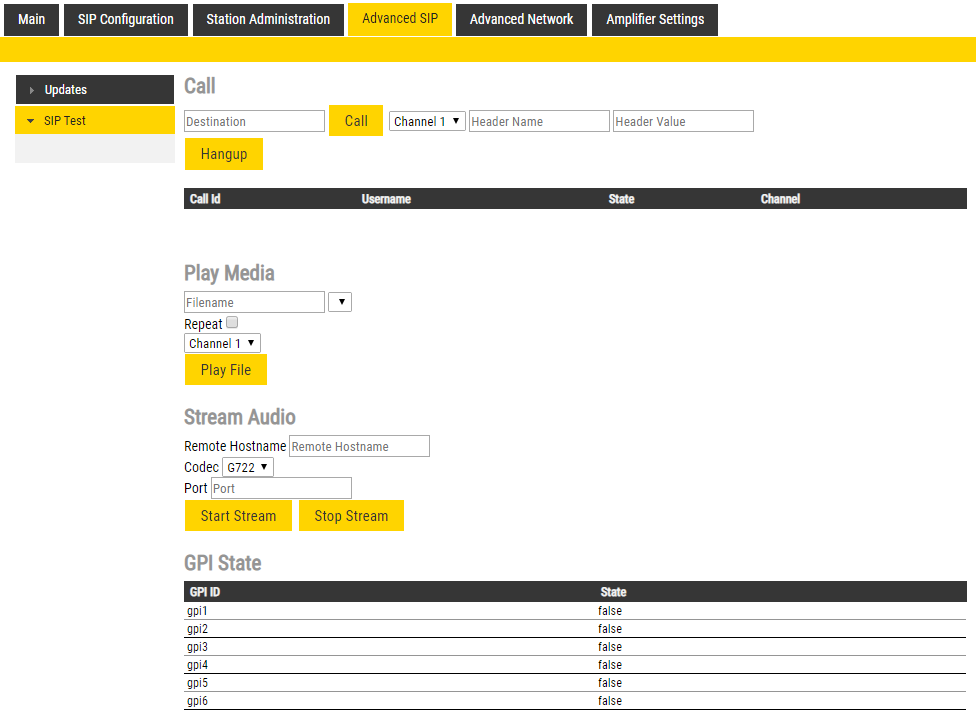Click the Play File button
The height and width of the screenshot is (725, 976).
tap(226, 369)
